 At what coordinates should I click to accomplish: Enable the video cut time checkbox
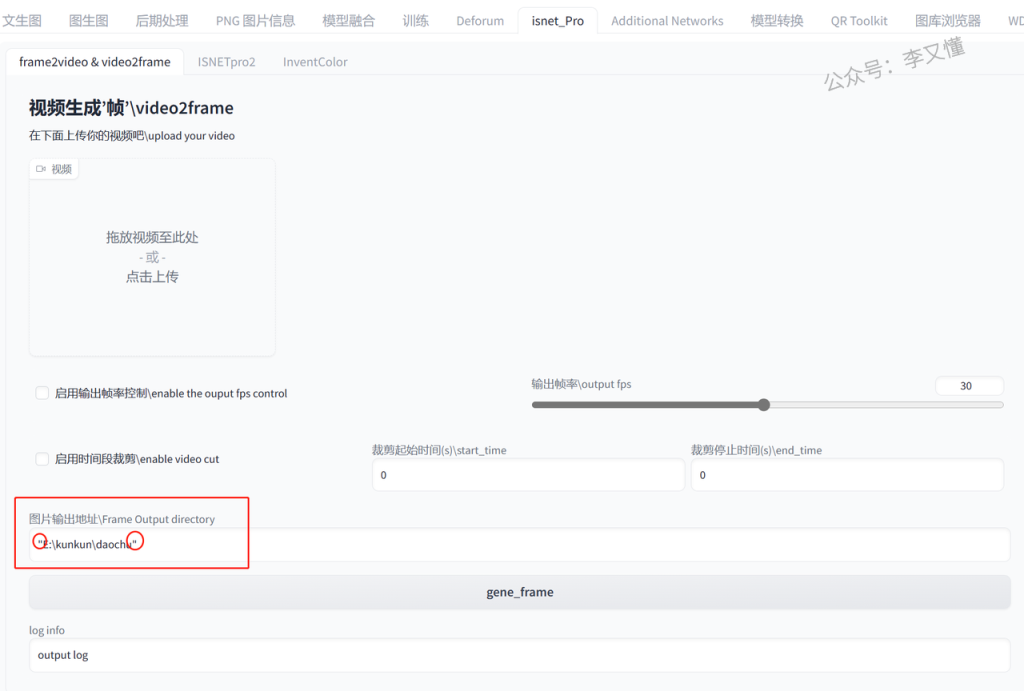(42, 459)
